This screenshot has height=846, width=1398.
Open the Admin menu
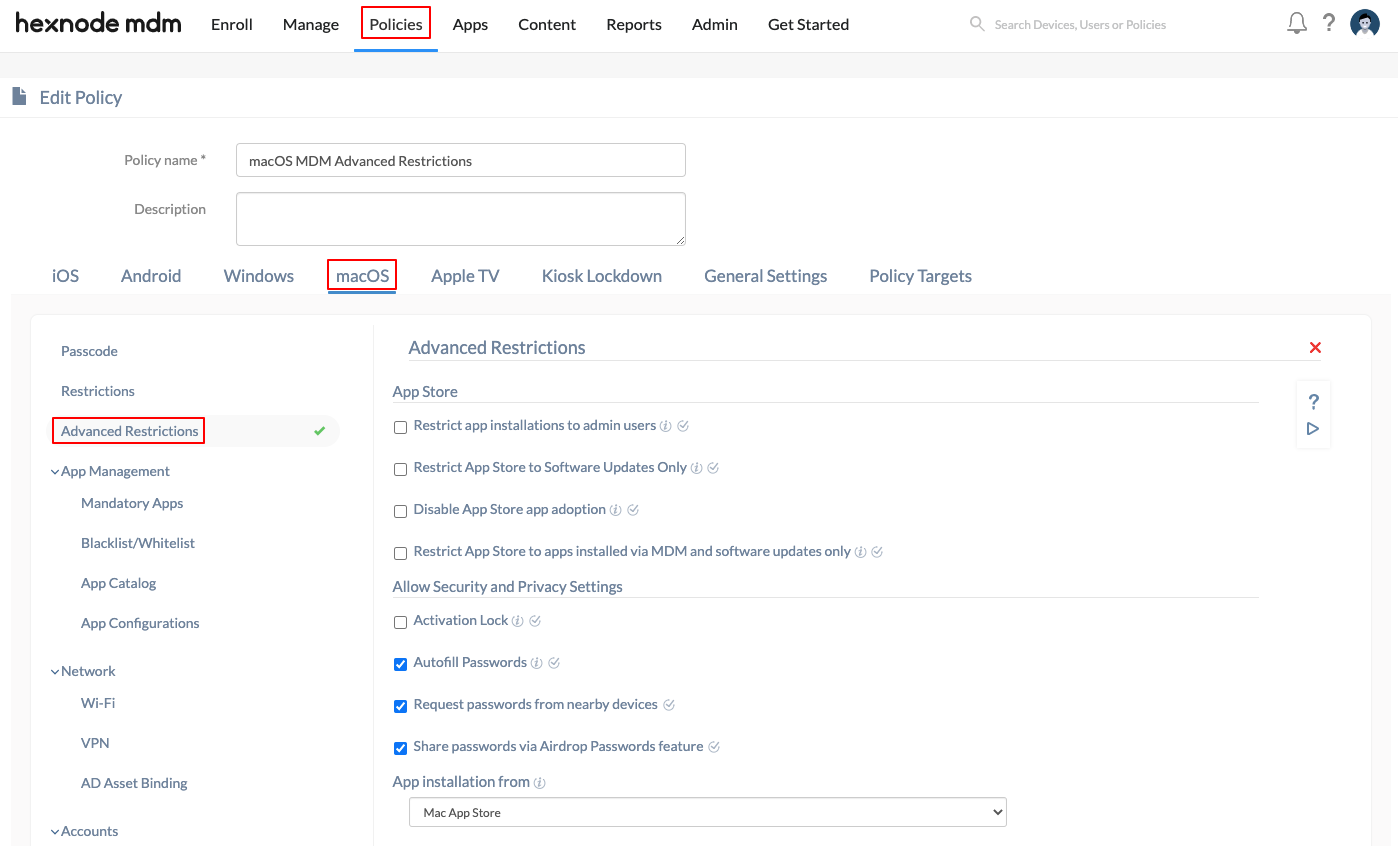(715, 24)
